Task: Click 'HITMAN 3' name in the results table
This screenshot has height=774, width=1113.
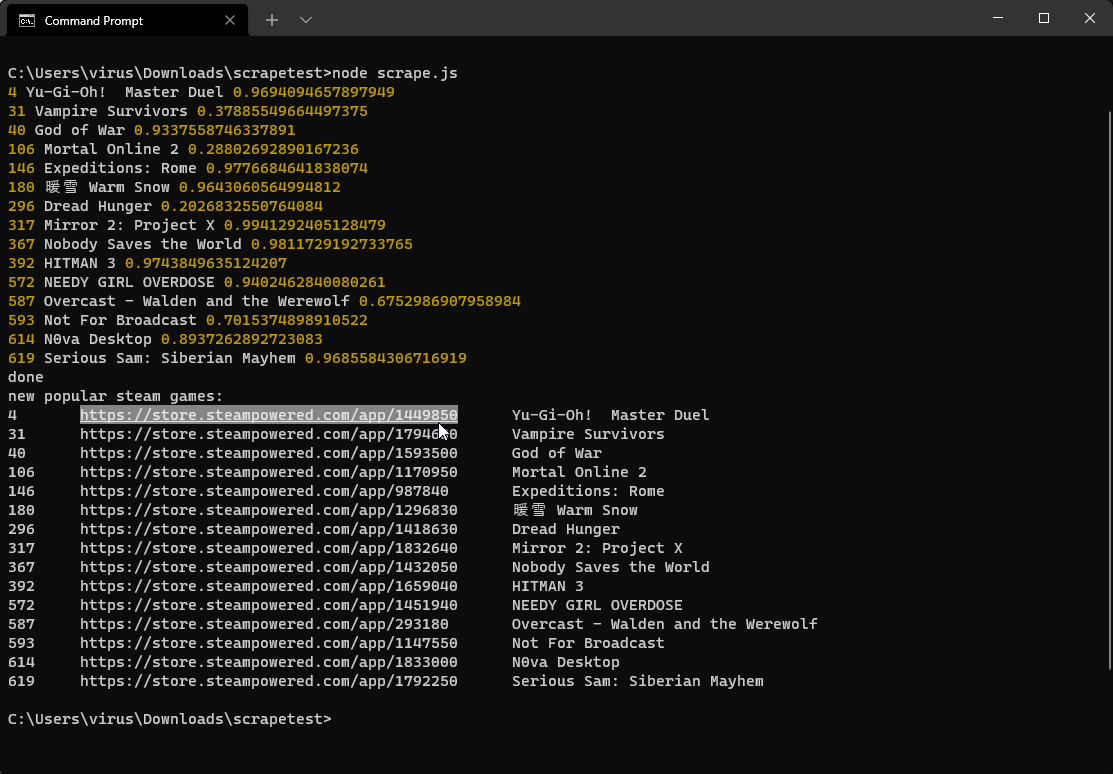Action: click(x=547, y=587)
